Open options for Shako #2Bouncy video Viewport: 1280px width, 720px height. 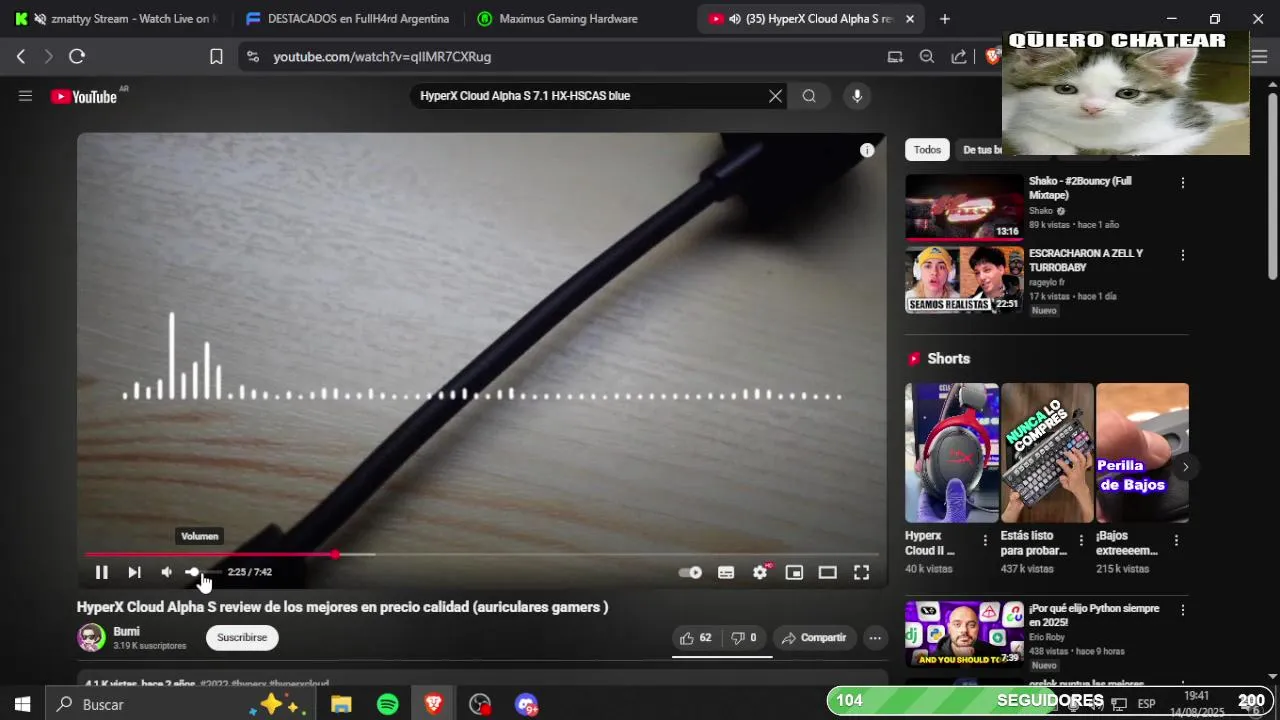click(1182, 183)
